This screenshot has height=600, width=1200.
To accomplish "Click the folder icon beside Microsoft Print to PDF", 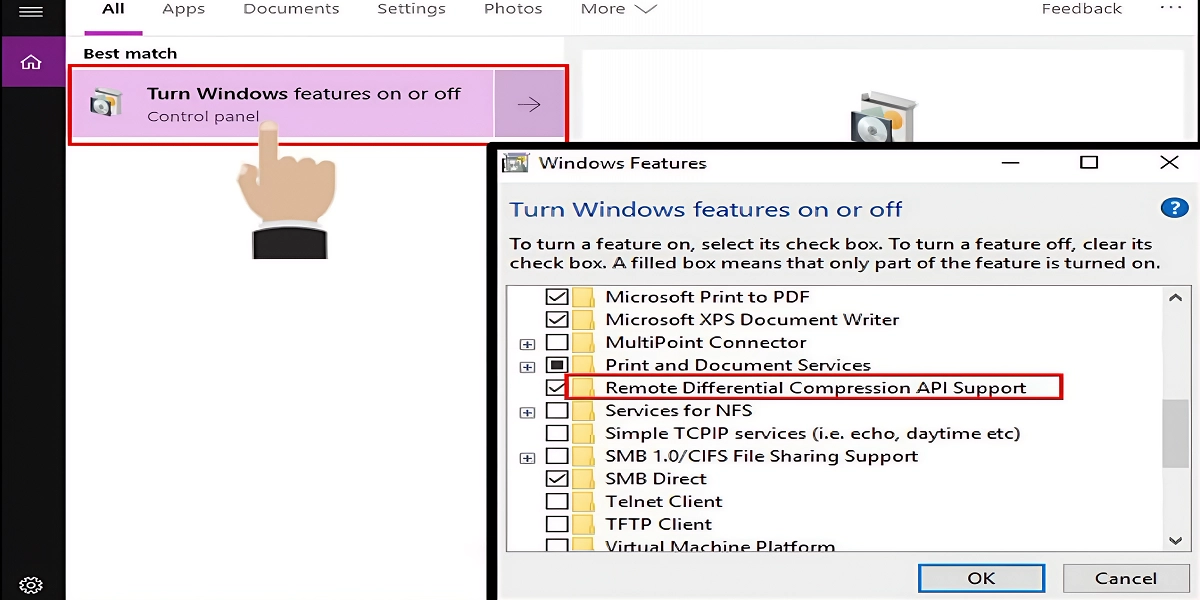I will pos(584,297).
